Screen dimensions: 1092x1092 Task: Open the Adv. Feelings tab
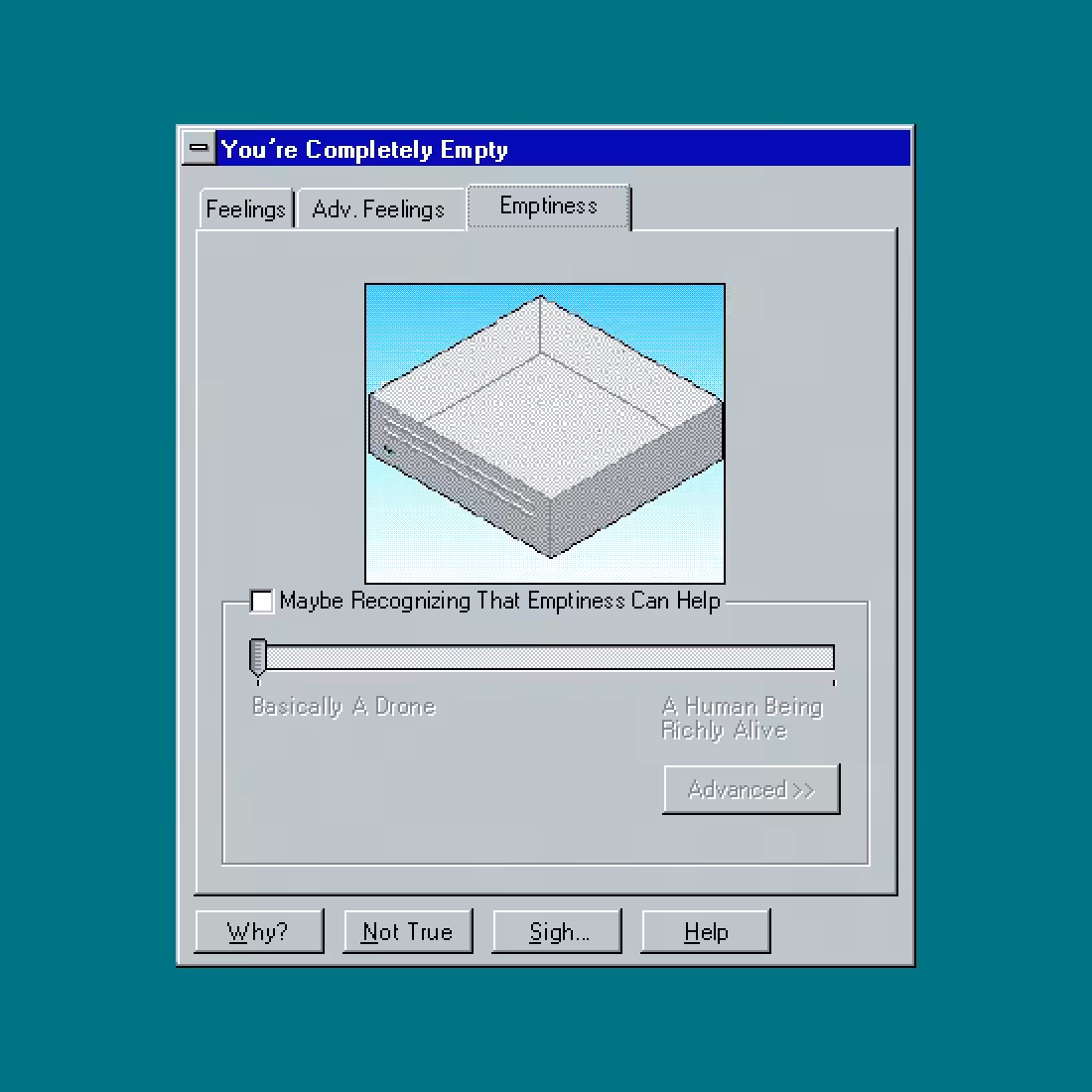(380, 208)
